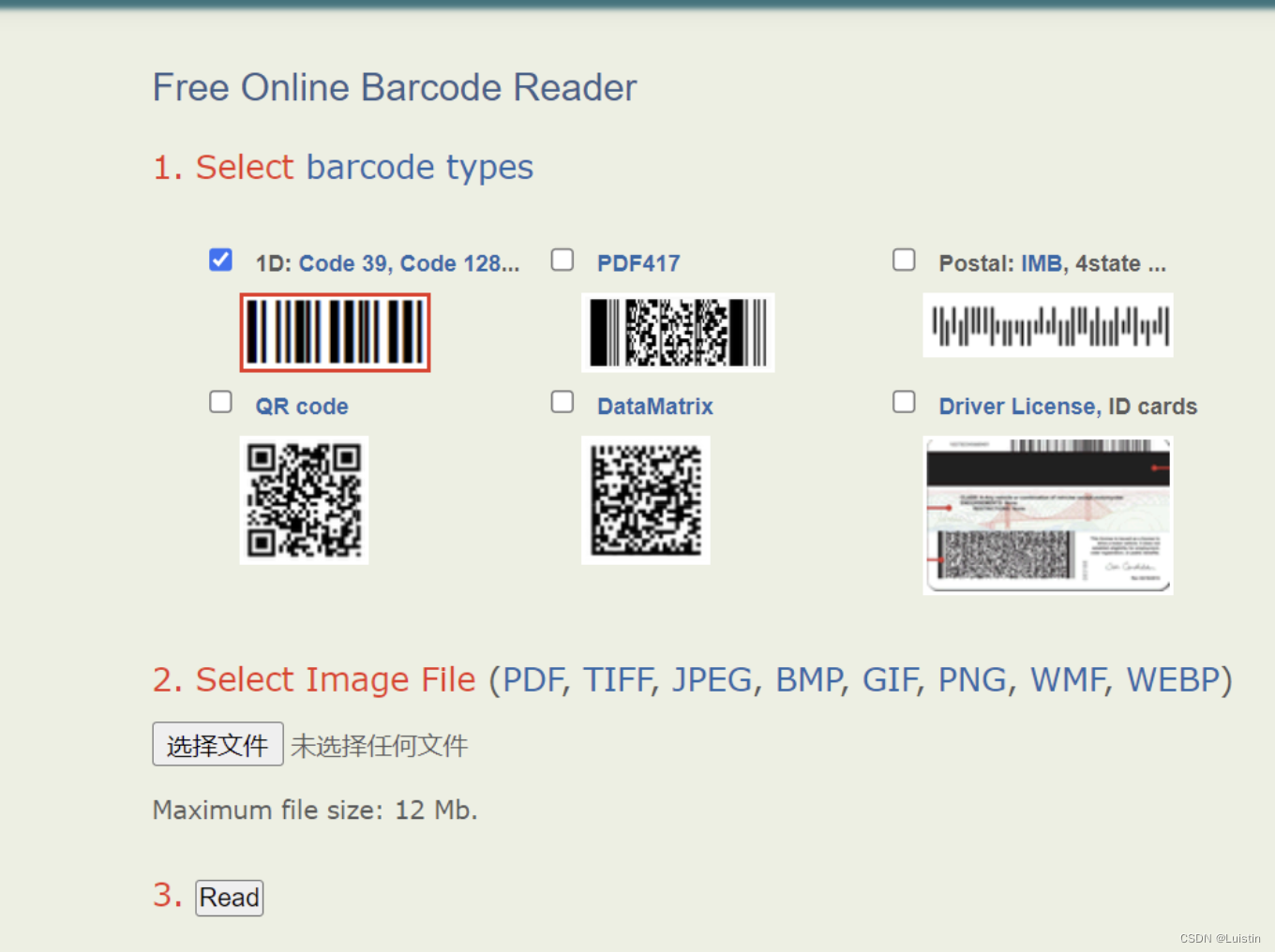
Task: Check the QR code checkbox
Action: point(220,402)
